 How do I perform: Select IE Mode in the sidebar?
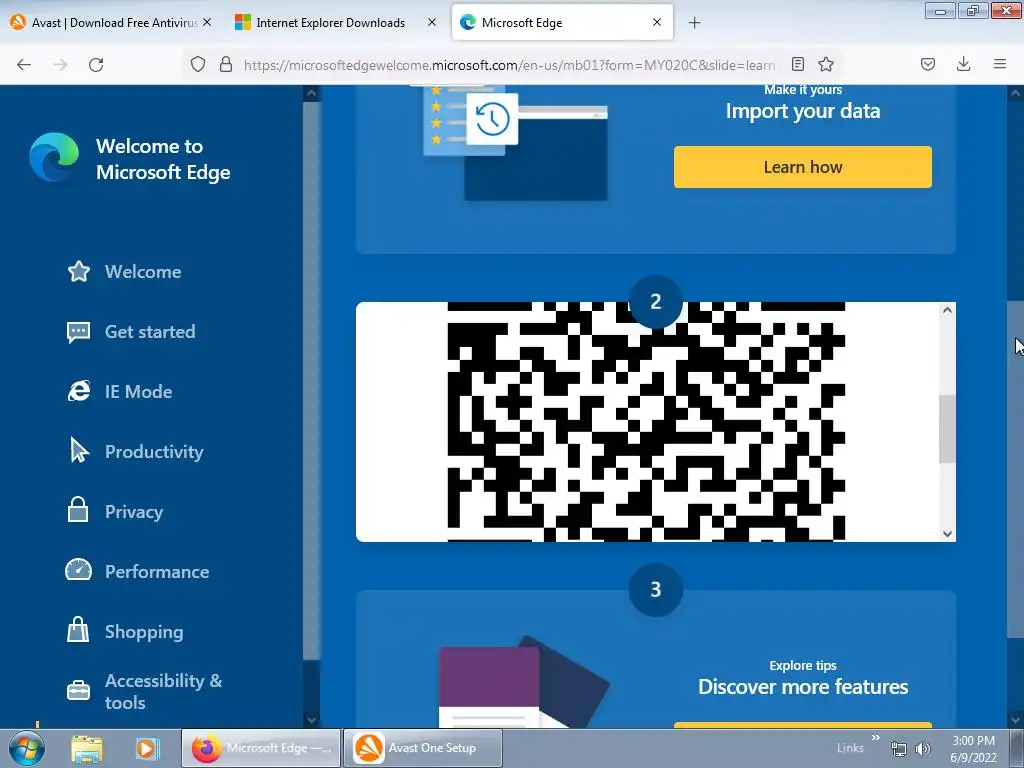pyautogui.click(x=120, y=392)
